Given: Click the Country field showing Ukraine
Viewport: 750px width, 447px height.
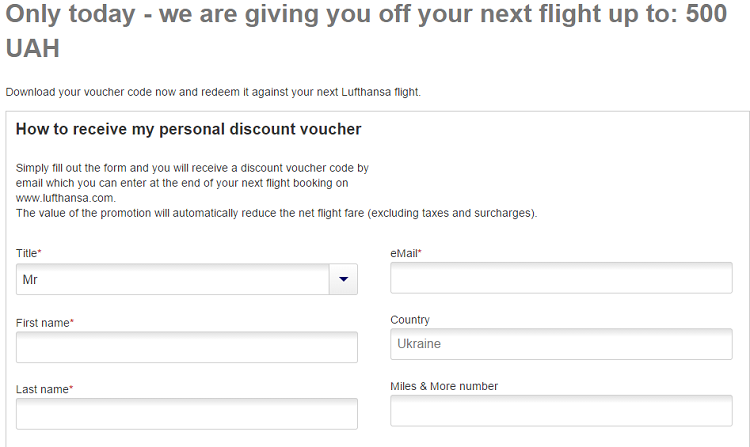Looking at the screenshot, I should (x=561, y=344).
